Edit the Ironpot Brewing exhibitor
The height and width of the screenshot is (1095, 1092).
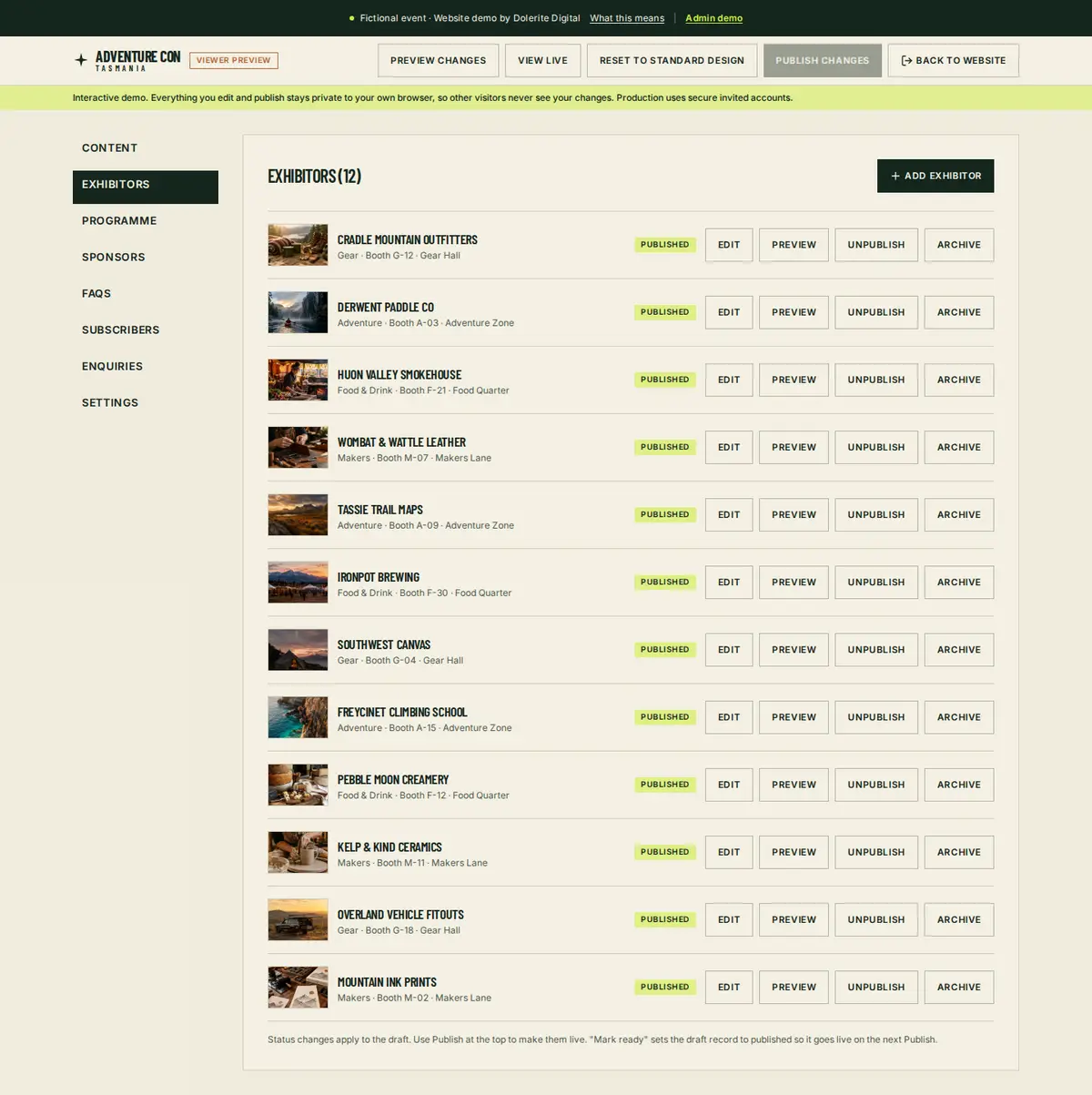pyautogui.click(x=729, y=583)
